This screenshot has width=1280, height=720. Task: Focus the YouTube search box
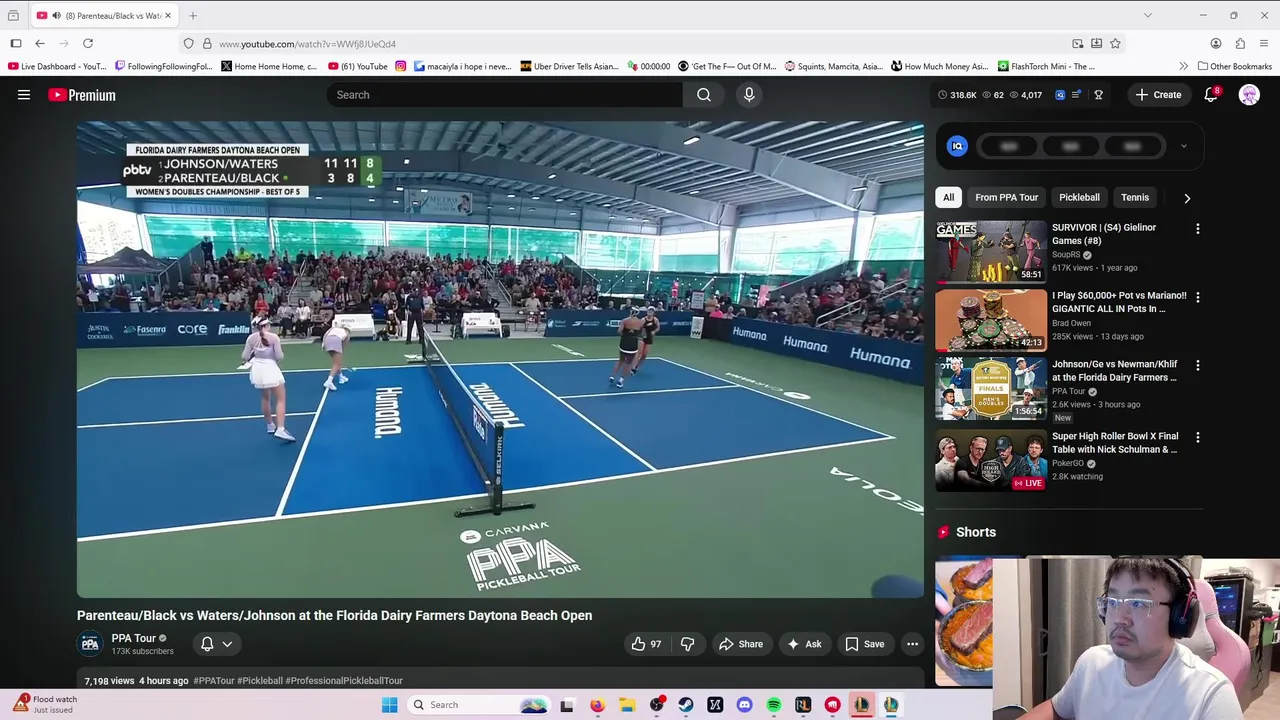tap(505, 95)
